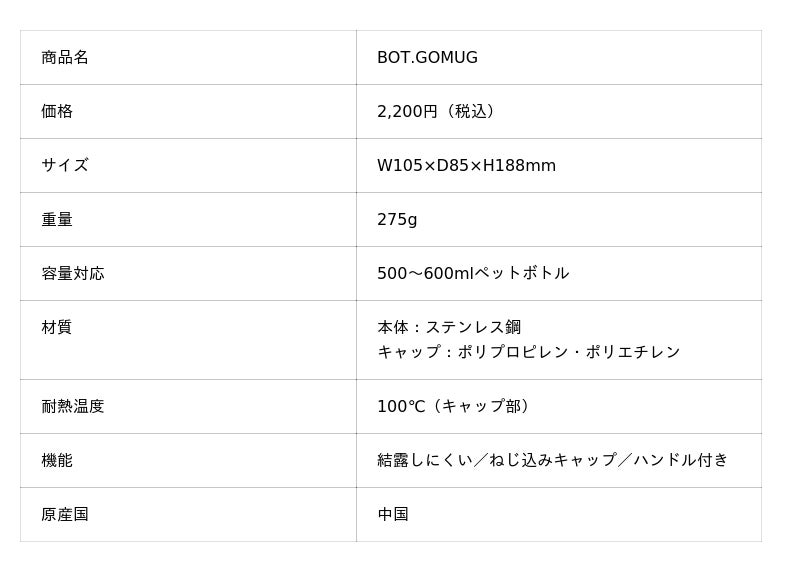Click the 原産国 label cell

[65, 515]
